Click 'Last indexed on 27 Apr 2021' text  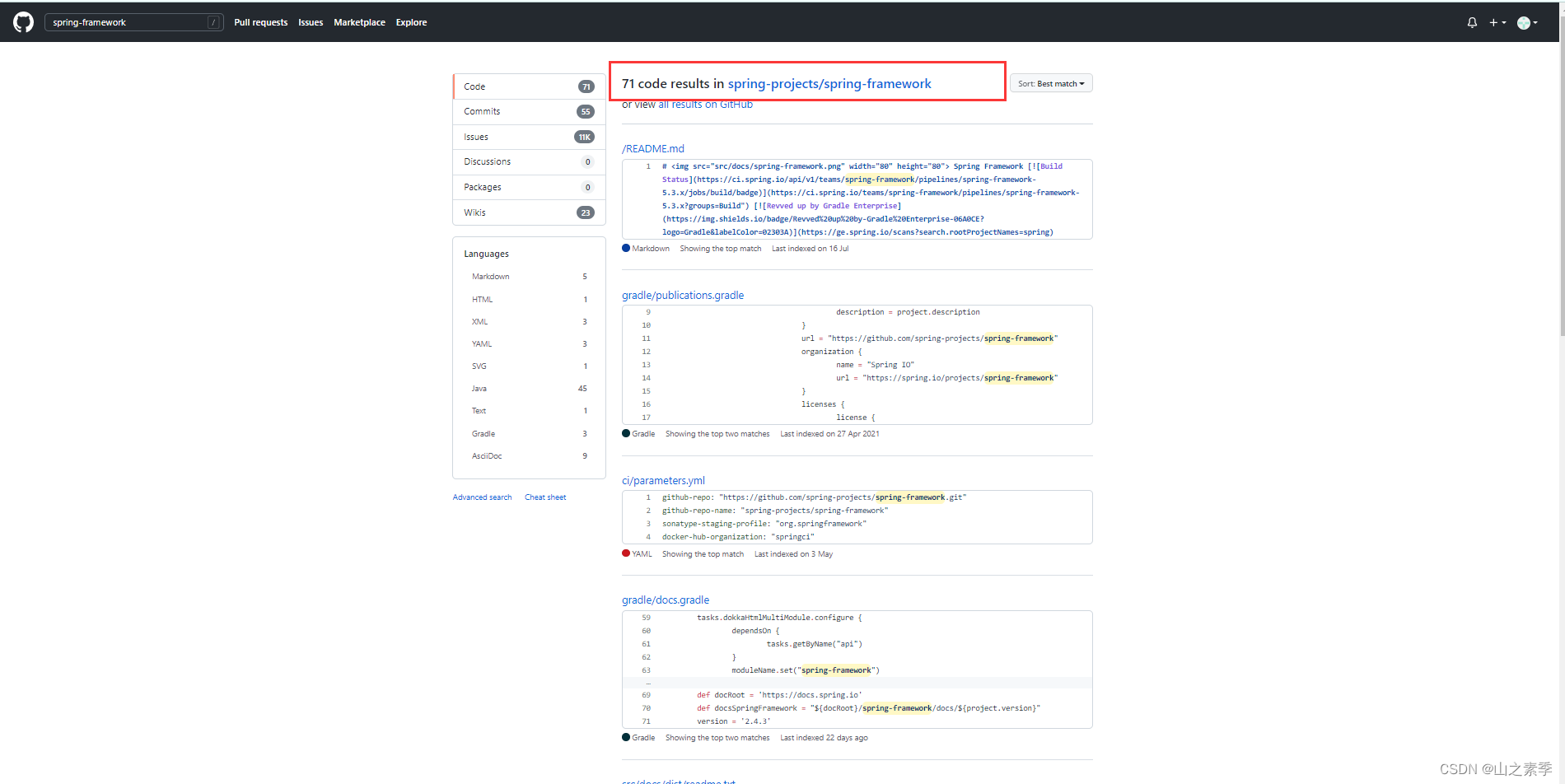(x=829, y=434)
